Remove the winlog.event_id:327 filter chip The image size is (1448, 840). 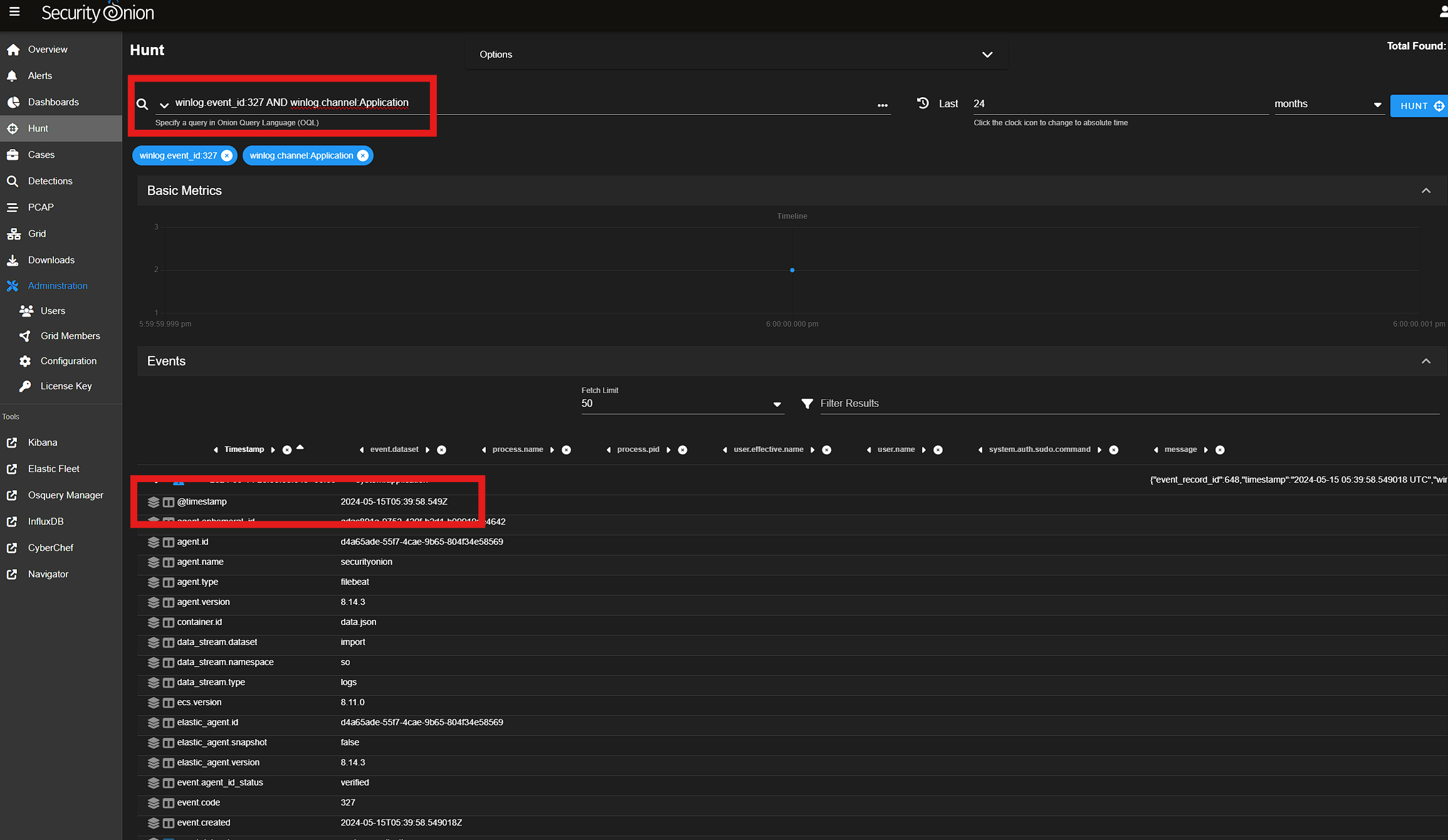[x=227, y=155]
